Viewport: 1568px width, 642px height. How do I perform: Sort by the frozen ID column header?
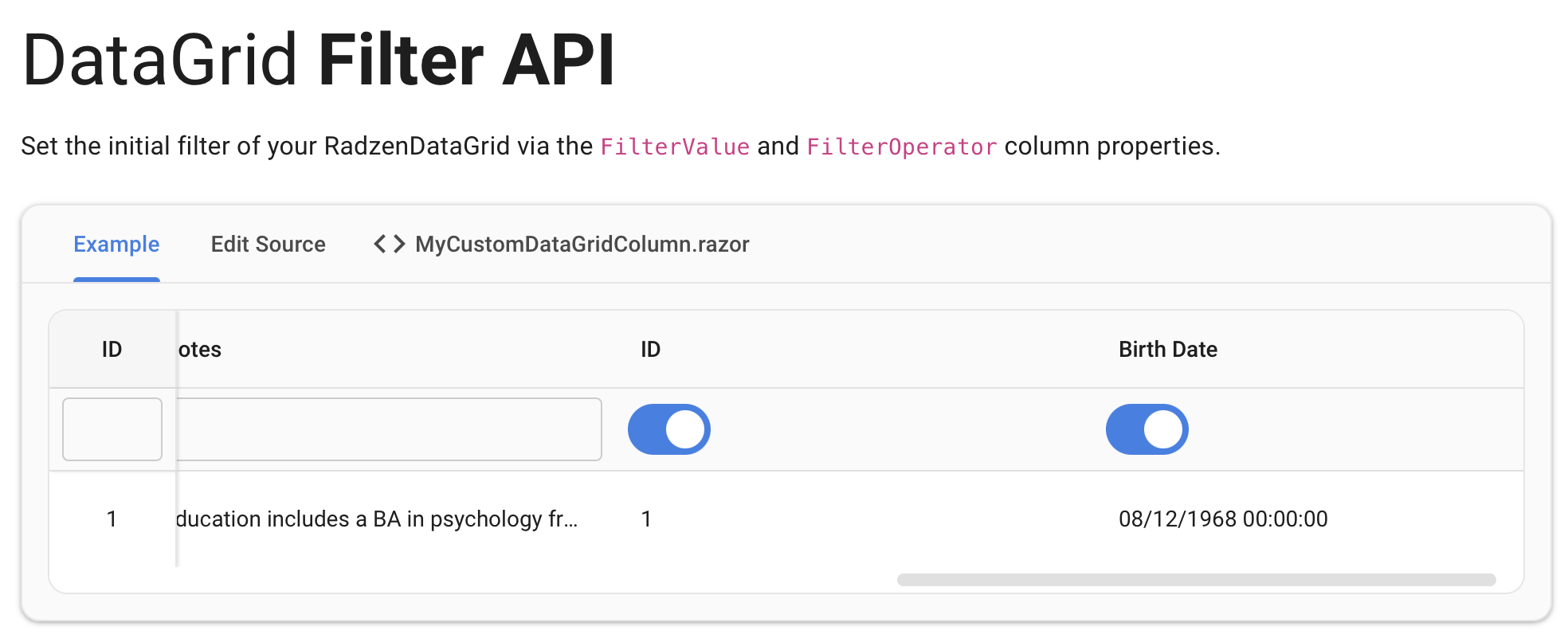(x=112, y=350)
